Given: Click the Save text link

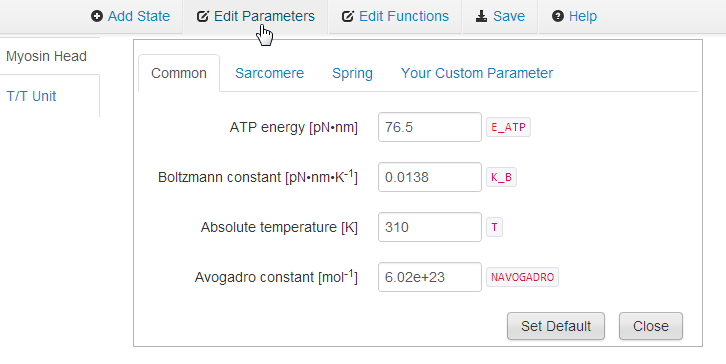Looking at the screenshot, I should point(509,16).
